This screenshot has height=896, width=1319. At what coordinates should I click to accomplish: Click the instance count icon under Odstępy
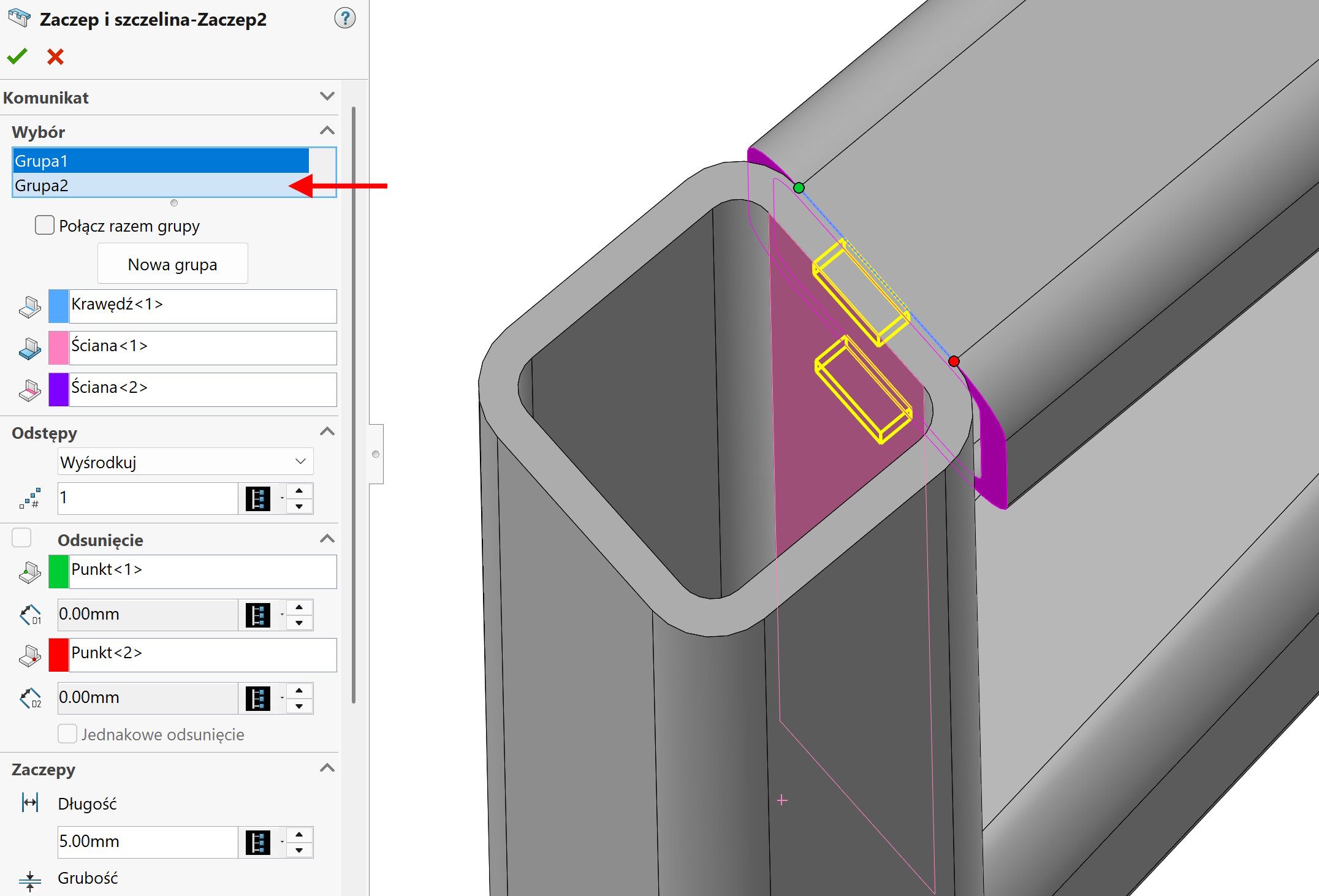[29, 498]
